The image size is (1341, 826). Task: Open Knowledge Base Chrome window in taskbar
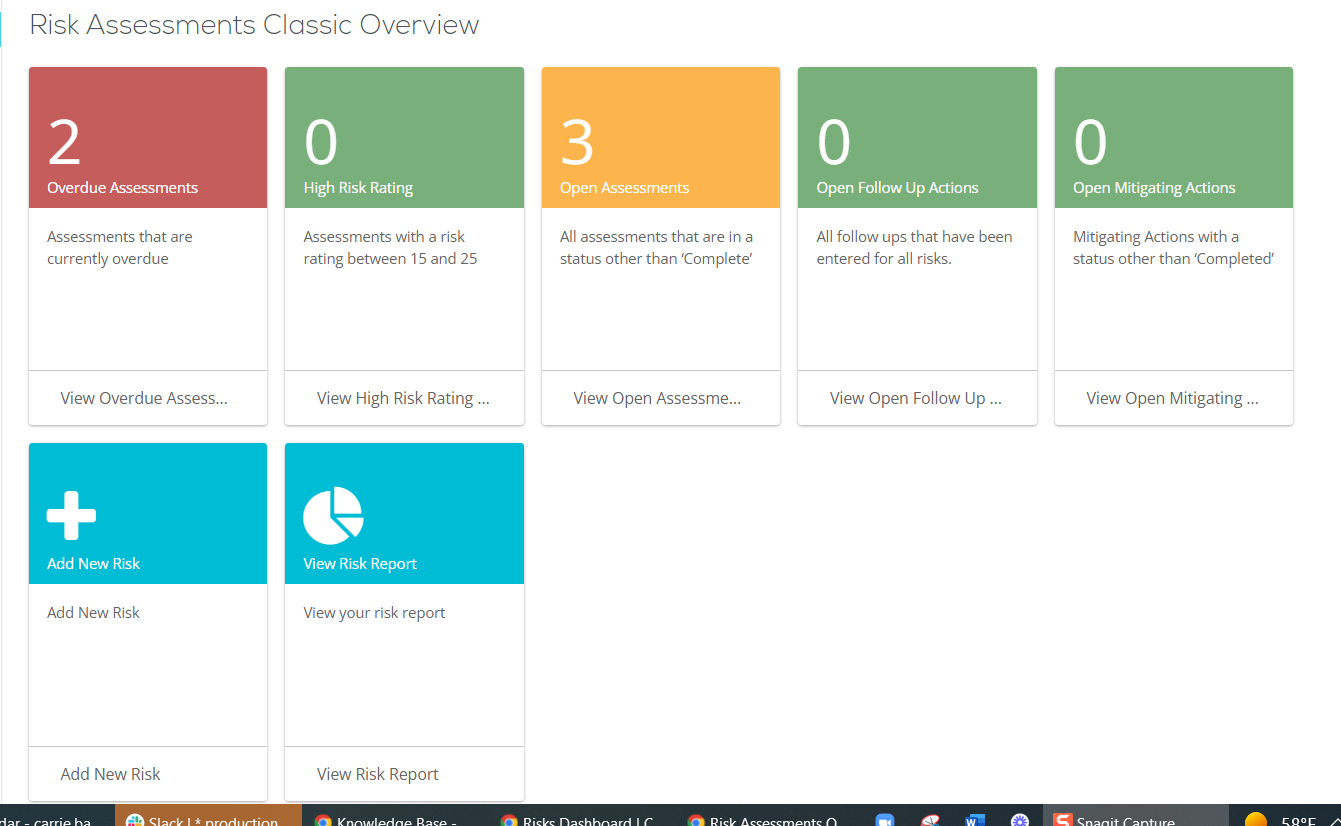tap(387, 820)
